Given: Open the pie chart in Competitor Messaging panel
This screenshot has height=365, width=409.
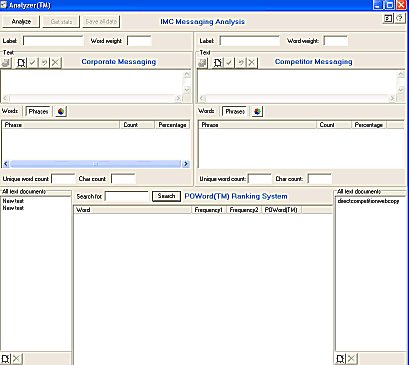Looking at the screenshot, I should [x=257, y=111].
